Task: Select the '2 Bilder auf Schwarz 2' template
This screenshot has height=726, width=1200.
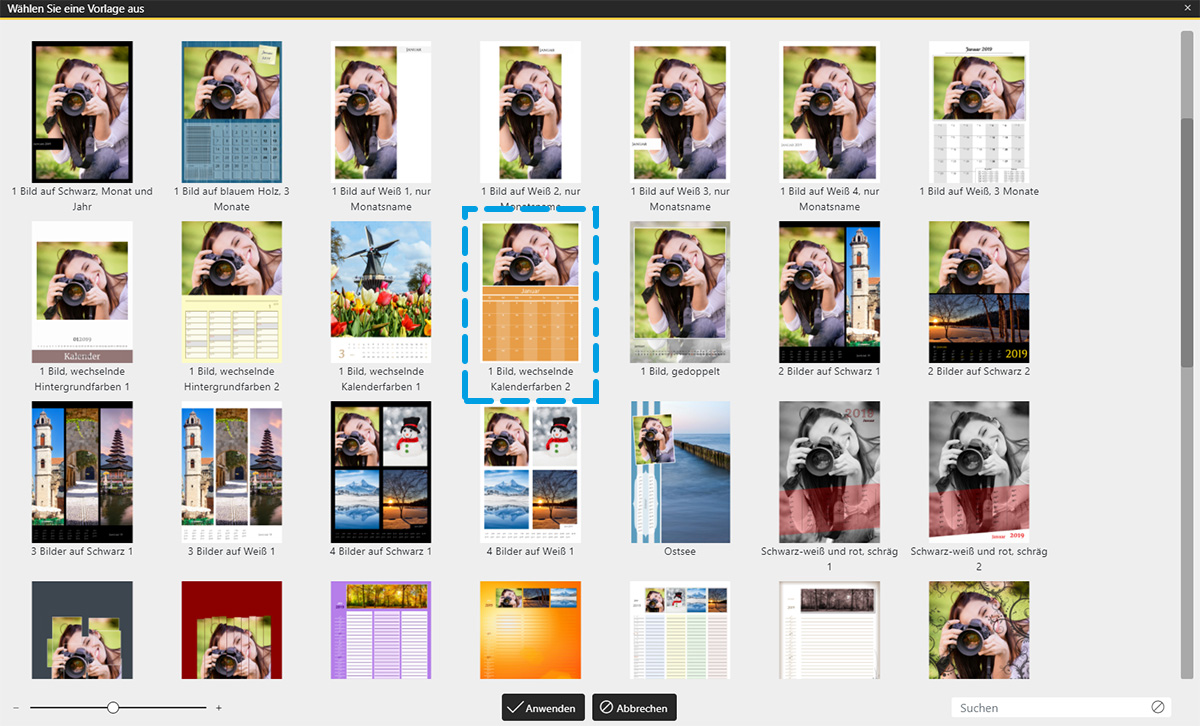Action: [979, 291]
